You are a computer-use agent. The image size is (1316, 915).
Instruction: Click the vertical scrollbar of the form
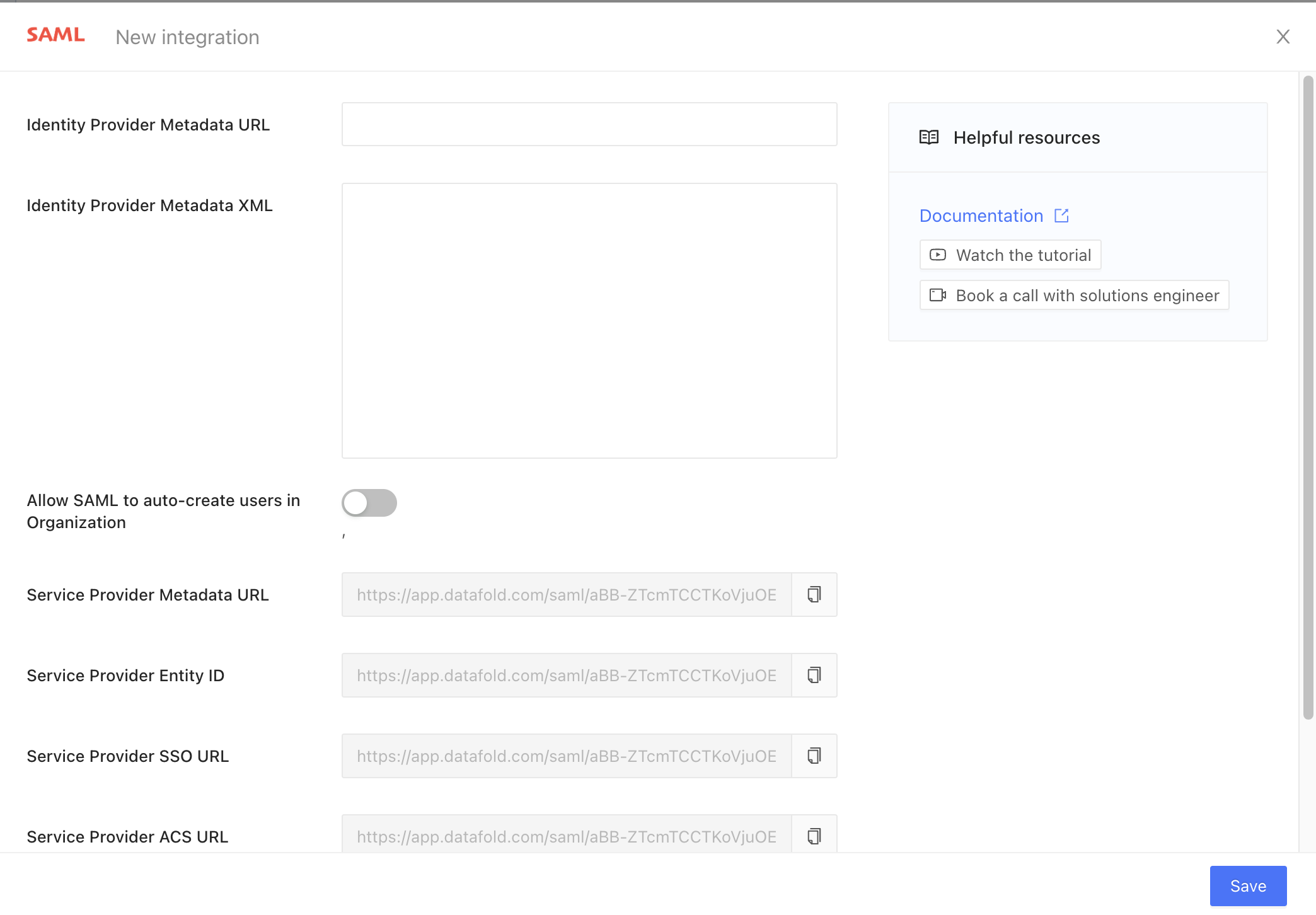tap(1308, 397)
